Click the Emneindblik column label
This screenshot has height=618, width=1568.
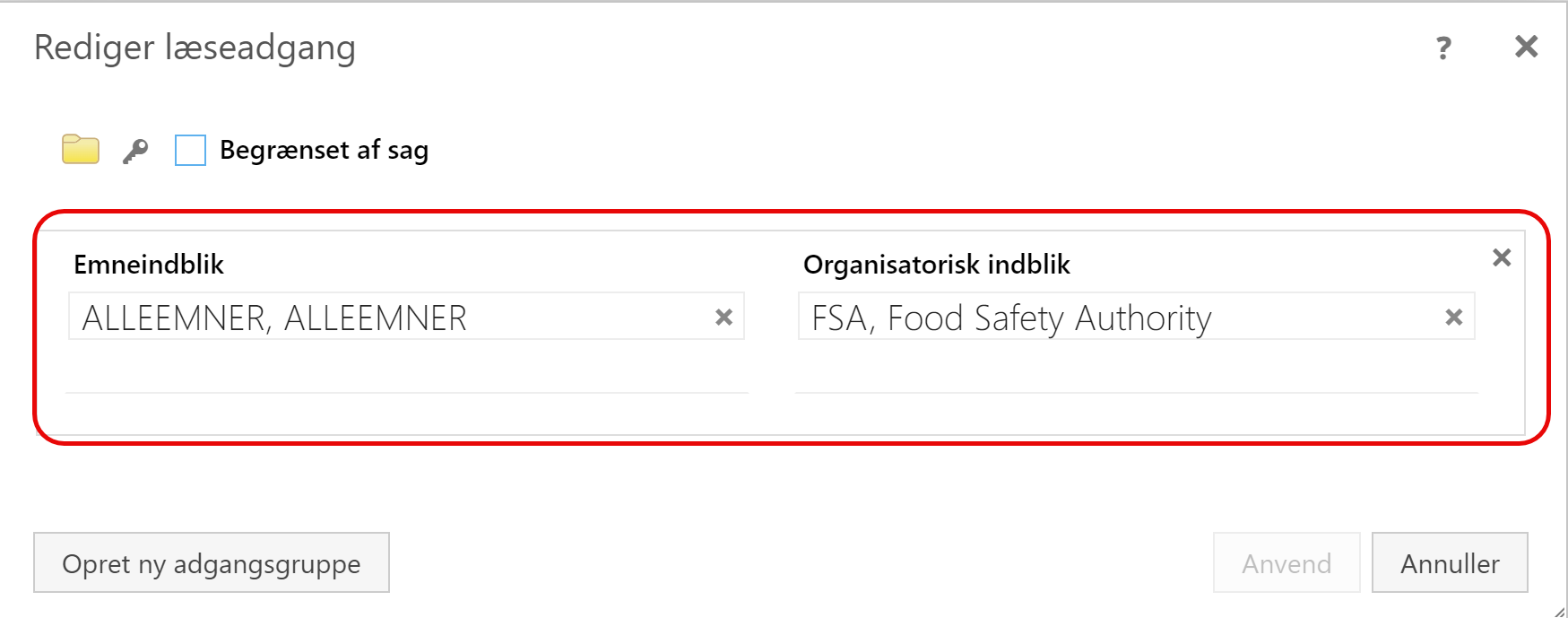pos(149,265)
